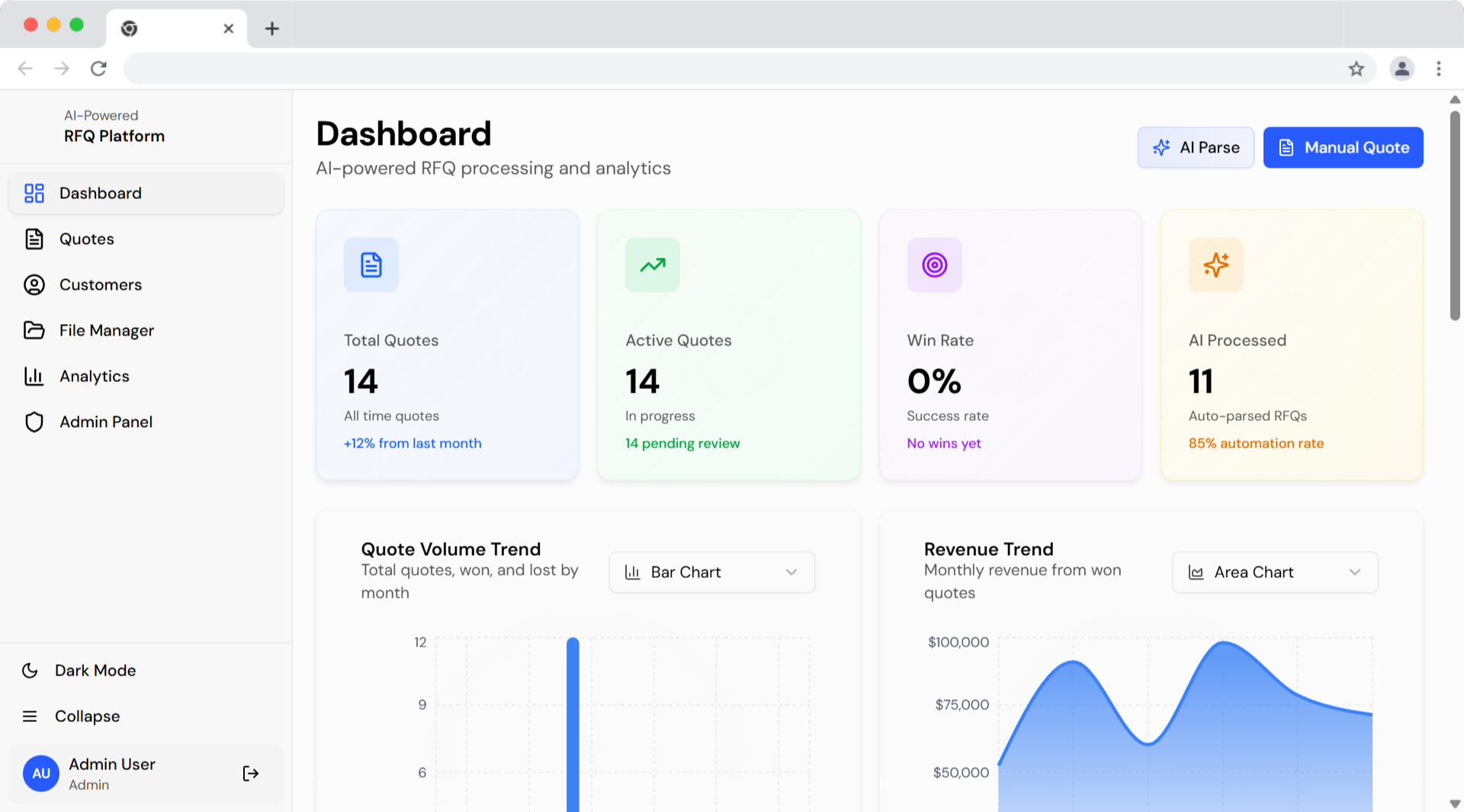Click the Dashboard grid icon
The height and width of the screenshot is (812, 1464).
pos(34,193)
